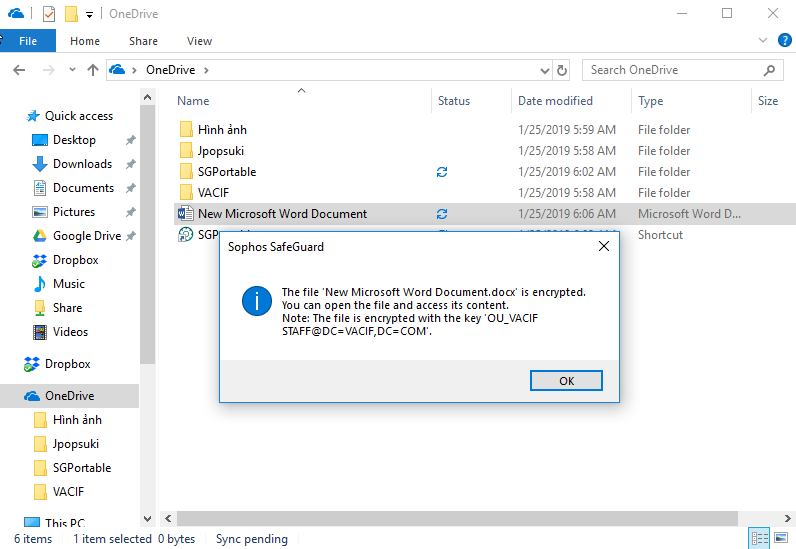The width and height of the screenshot is (796, 549).
Task: Click the OneDrive cloud icon in address bar
Action: 117,69
